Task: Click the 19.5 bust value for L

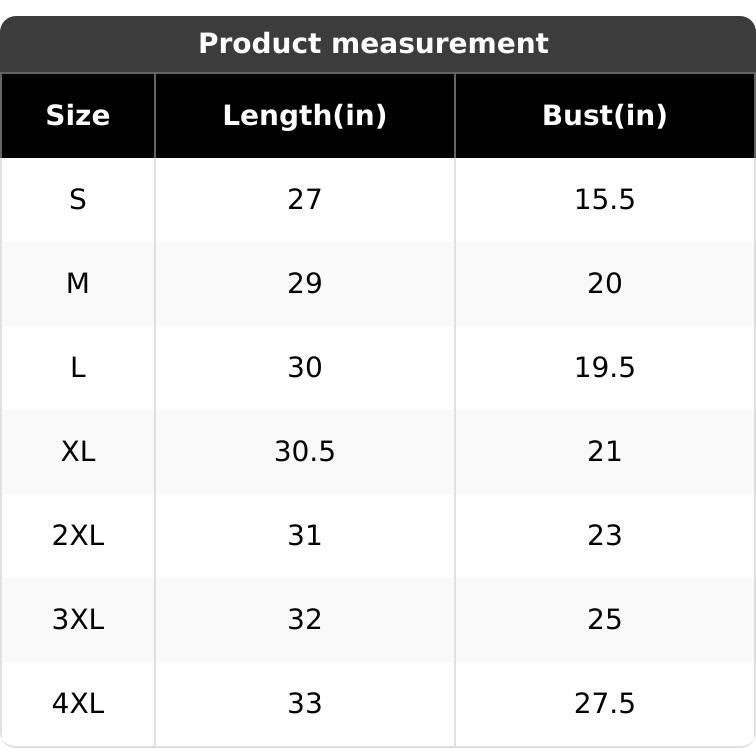Action: pyautogui.click(x=604, y=368)
